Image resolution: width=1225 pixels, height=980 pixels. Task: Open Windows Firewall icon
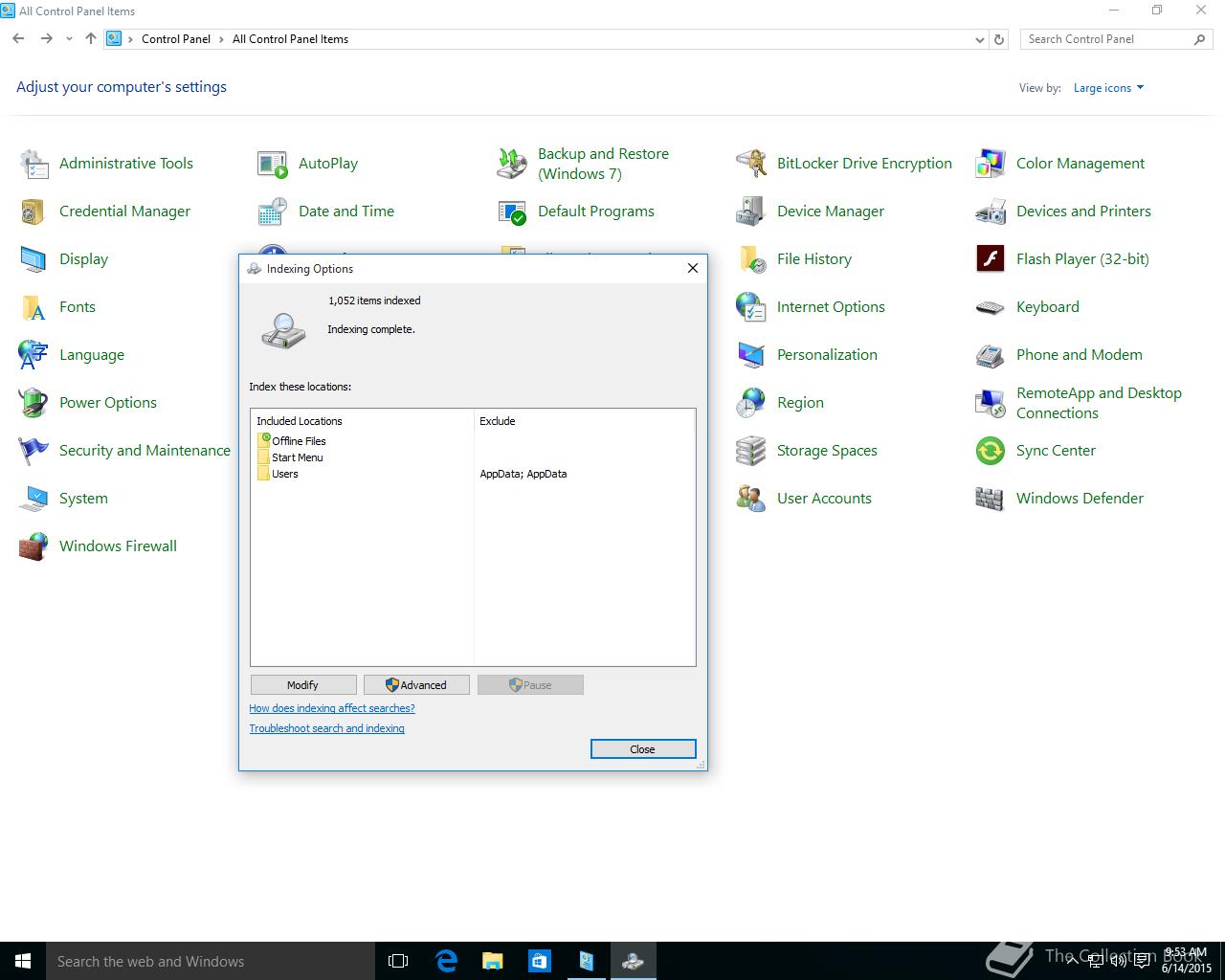pos(33,546)
